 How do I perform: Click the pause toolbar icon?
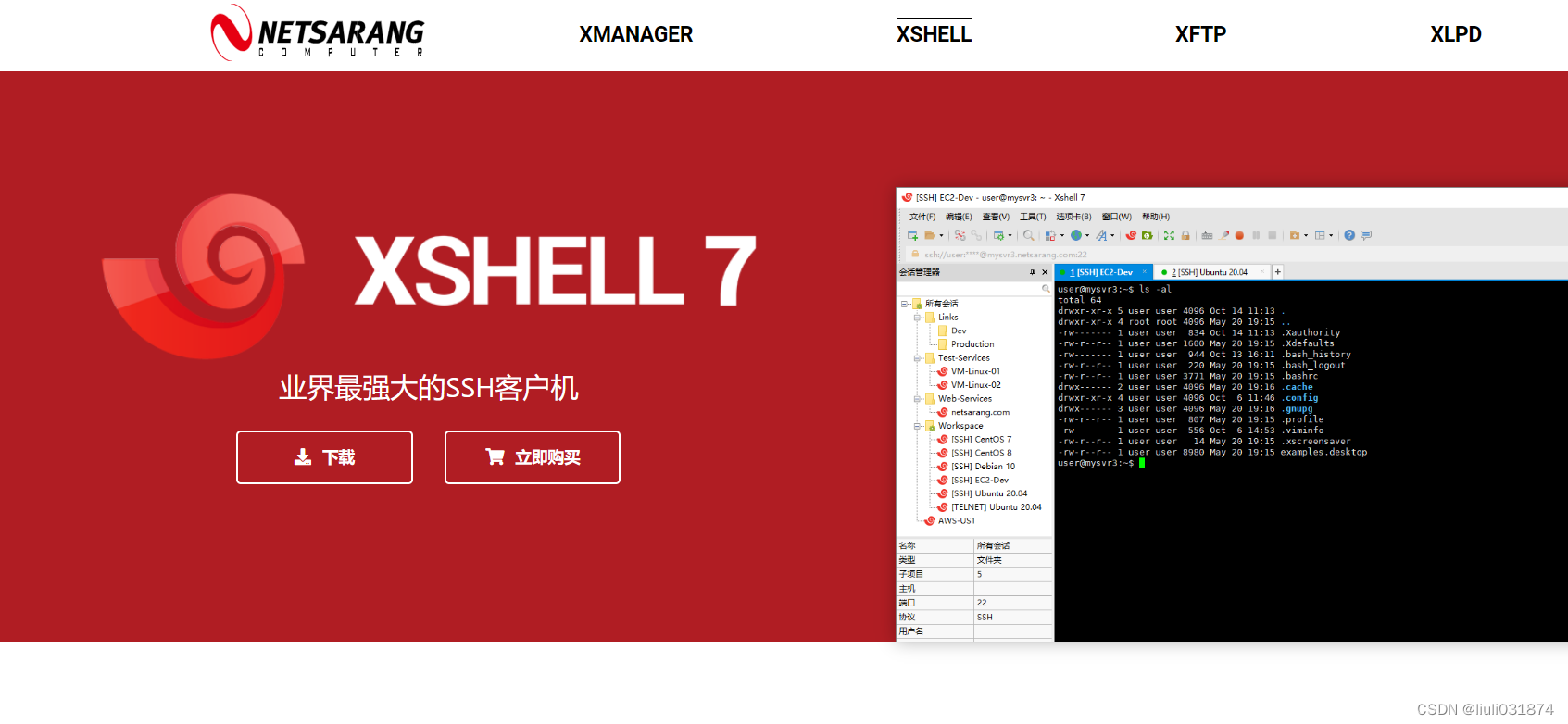click(x=1256, y=235)
